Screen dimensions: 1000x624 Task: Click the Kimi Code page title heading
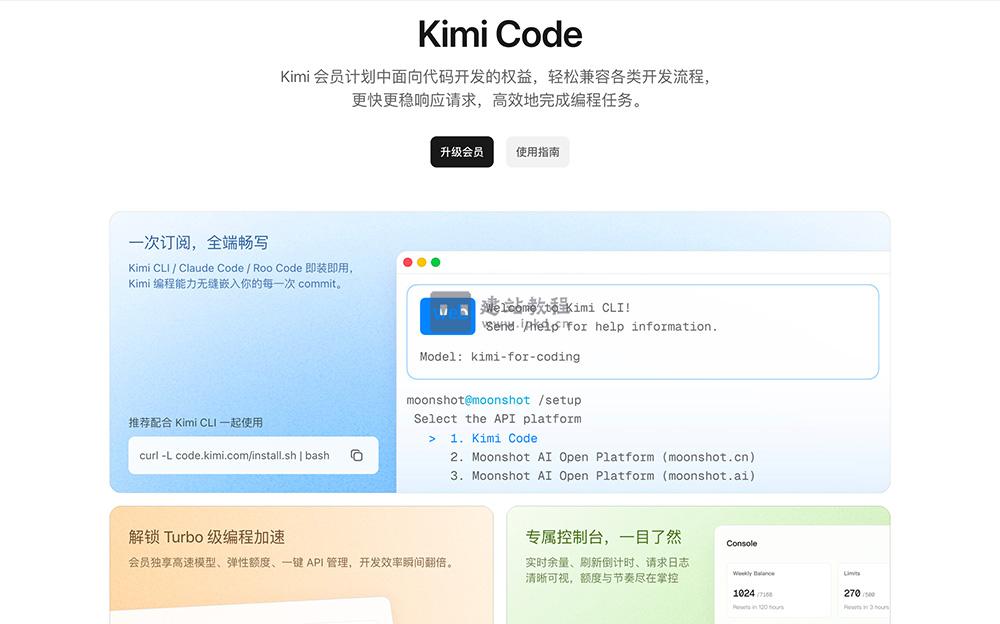(499, 33)
